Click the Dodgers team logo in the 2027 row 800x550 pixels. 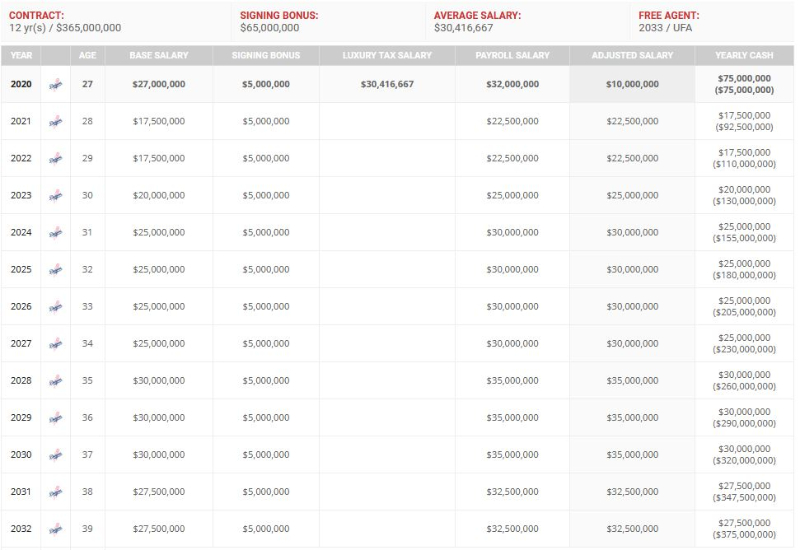[56, 344]
